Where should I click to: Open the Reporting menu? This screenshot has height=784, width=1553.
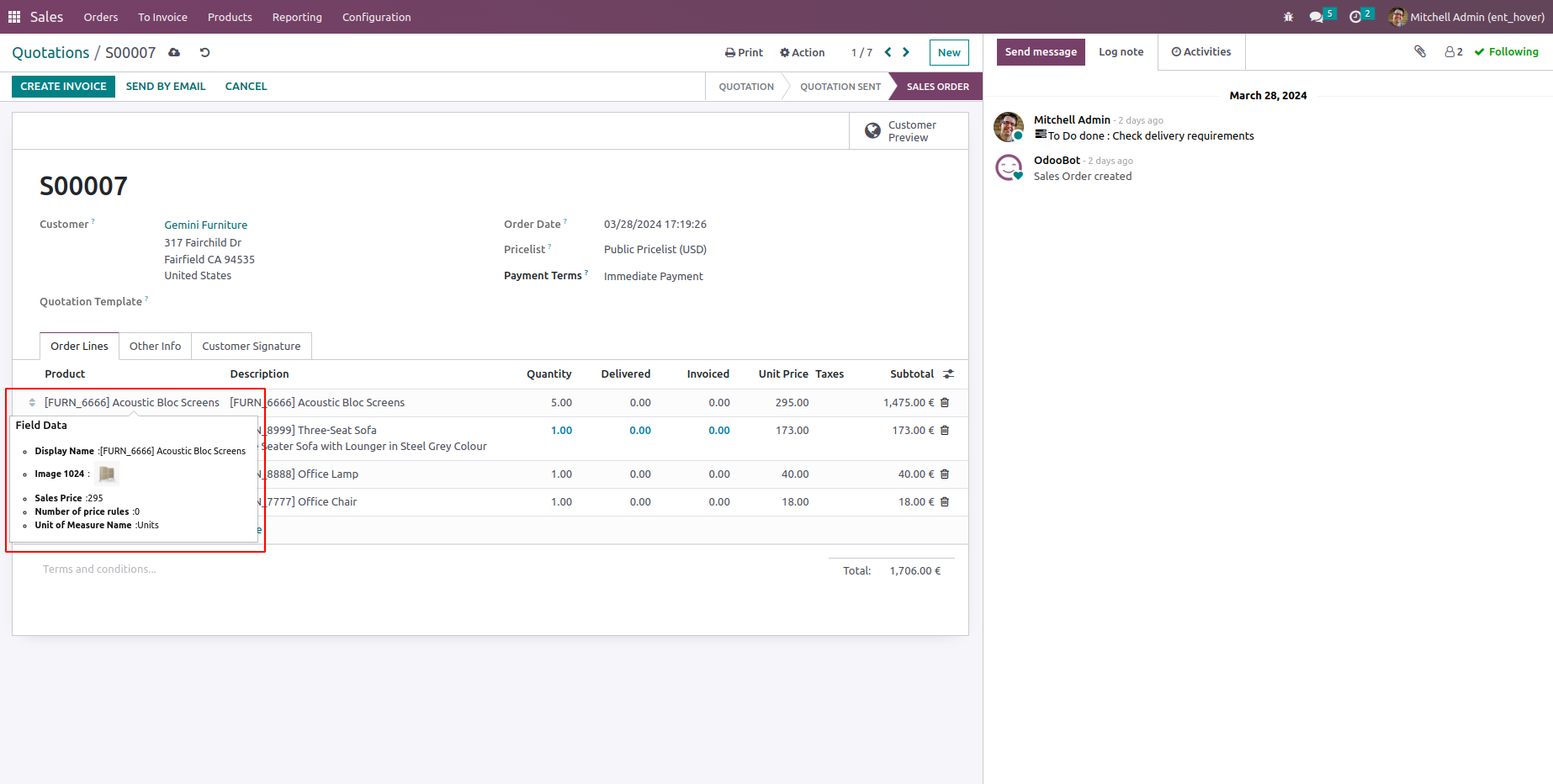pyautogui.click(x=297, y=17)
